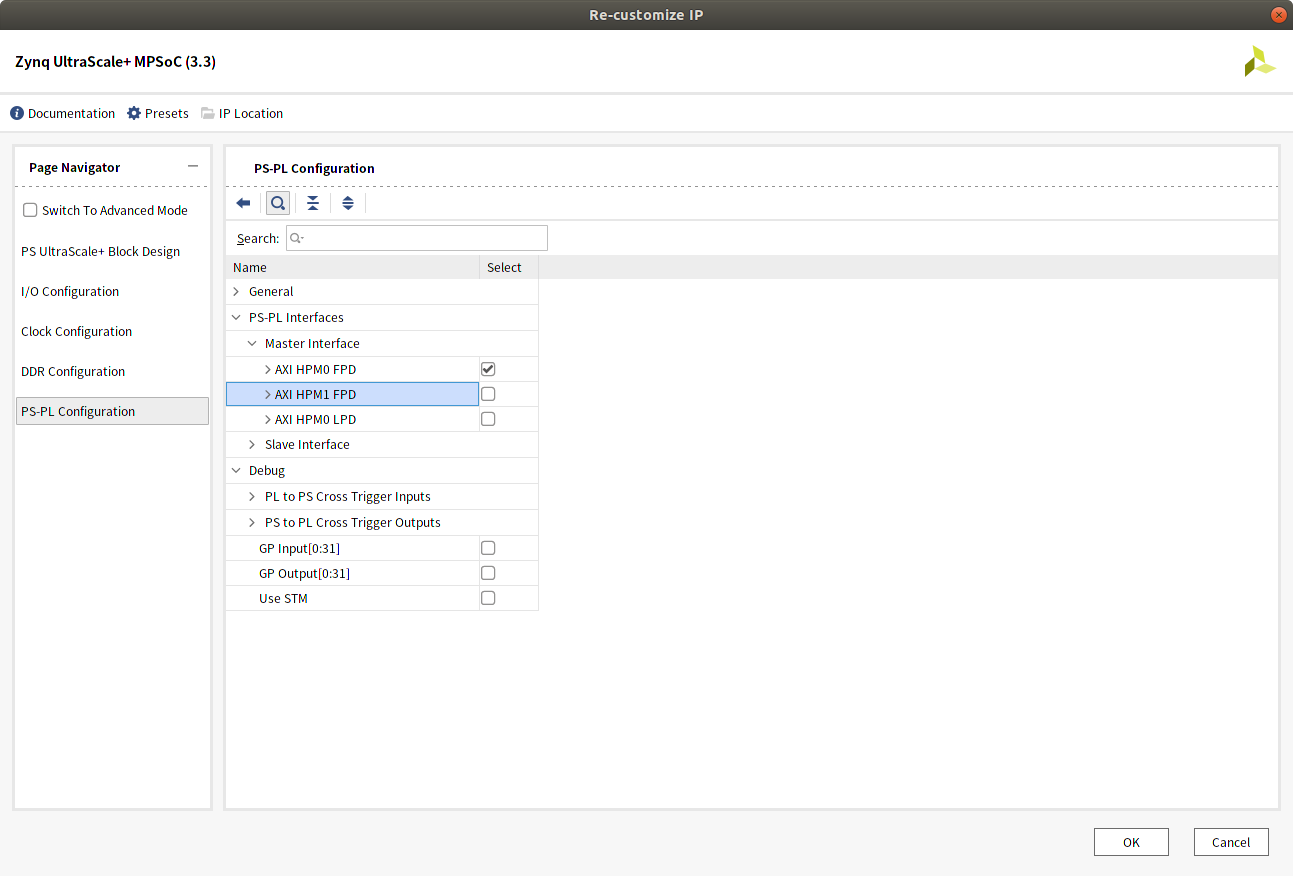The height and width of the screenshot is (876, 1293).
Task: Enable the AXI HPM0 LPD checkbox
Action: click(x=488, y=419)
